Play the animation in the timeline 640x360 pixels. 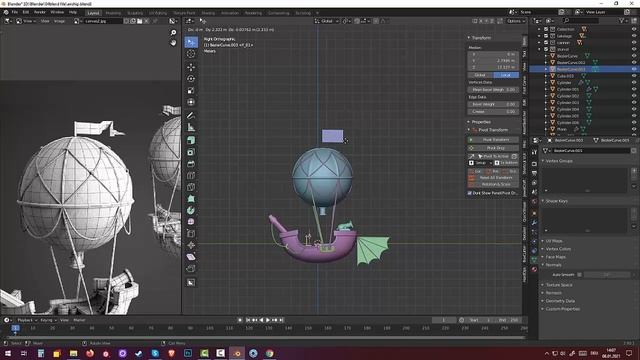click(268, 320)
